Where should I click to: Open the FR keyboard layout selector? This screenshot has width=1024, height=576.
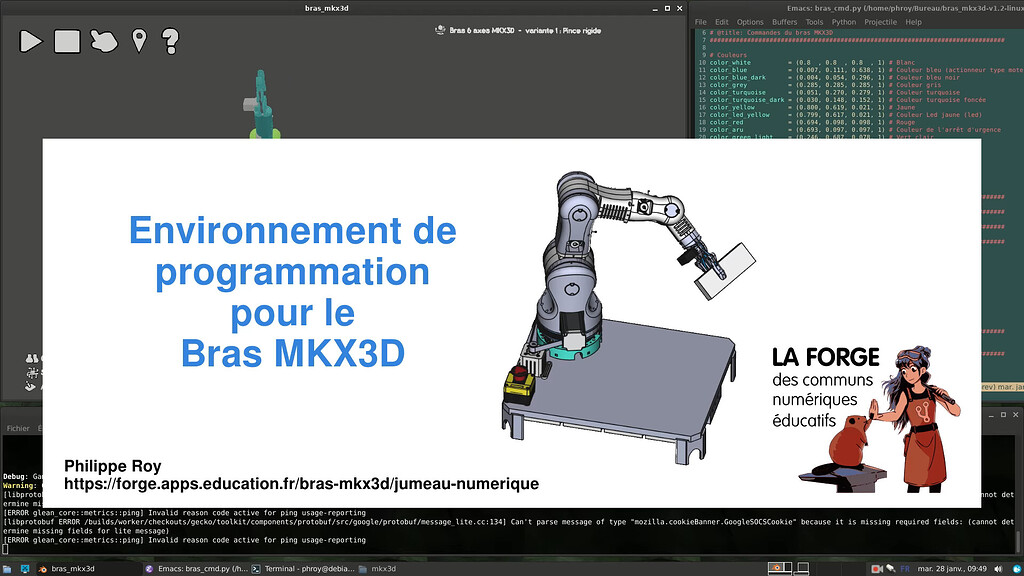click(905, 566)
